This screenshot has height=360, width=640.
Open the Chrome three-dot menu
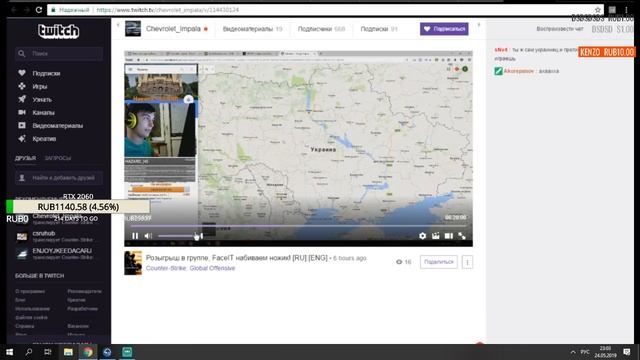626,10
